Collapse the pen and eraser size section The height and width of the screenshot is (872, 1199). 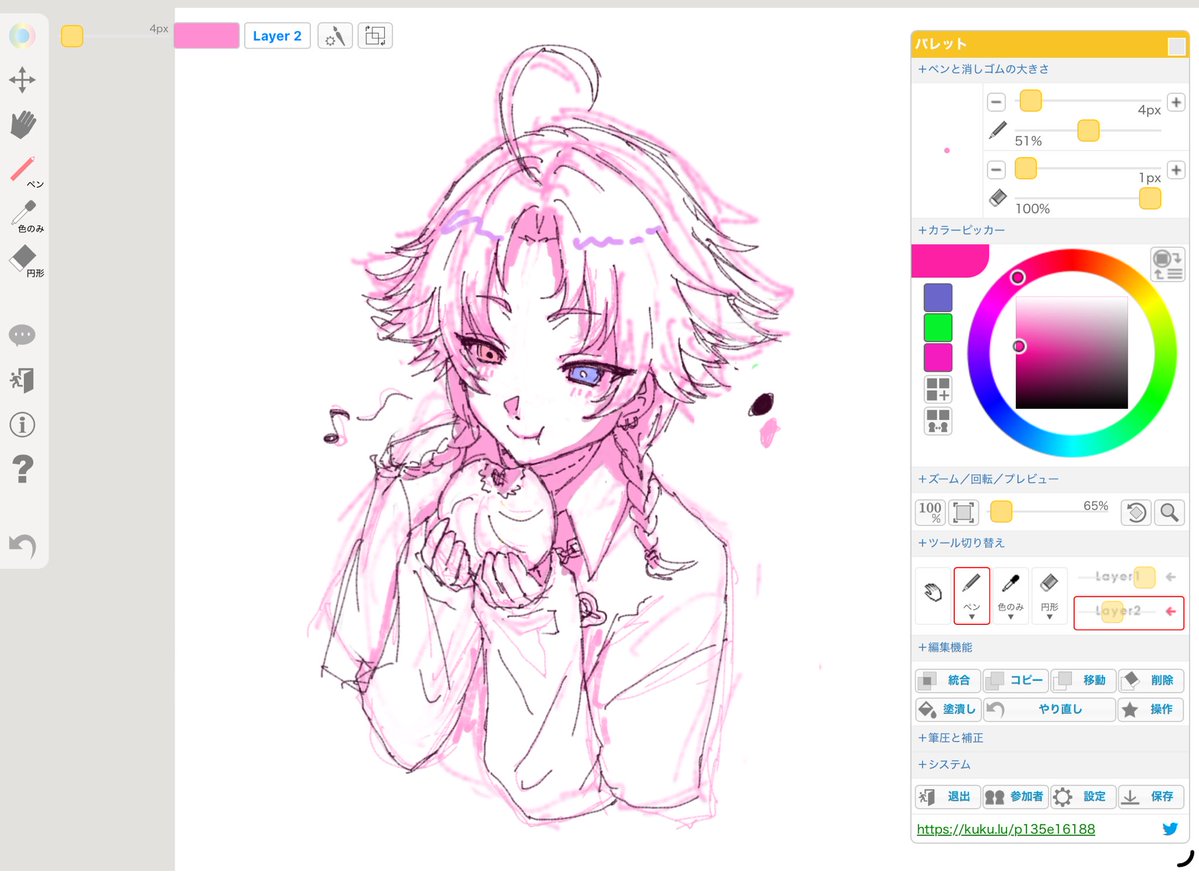coord(983,69)
